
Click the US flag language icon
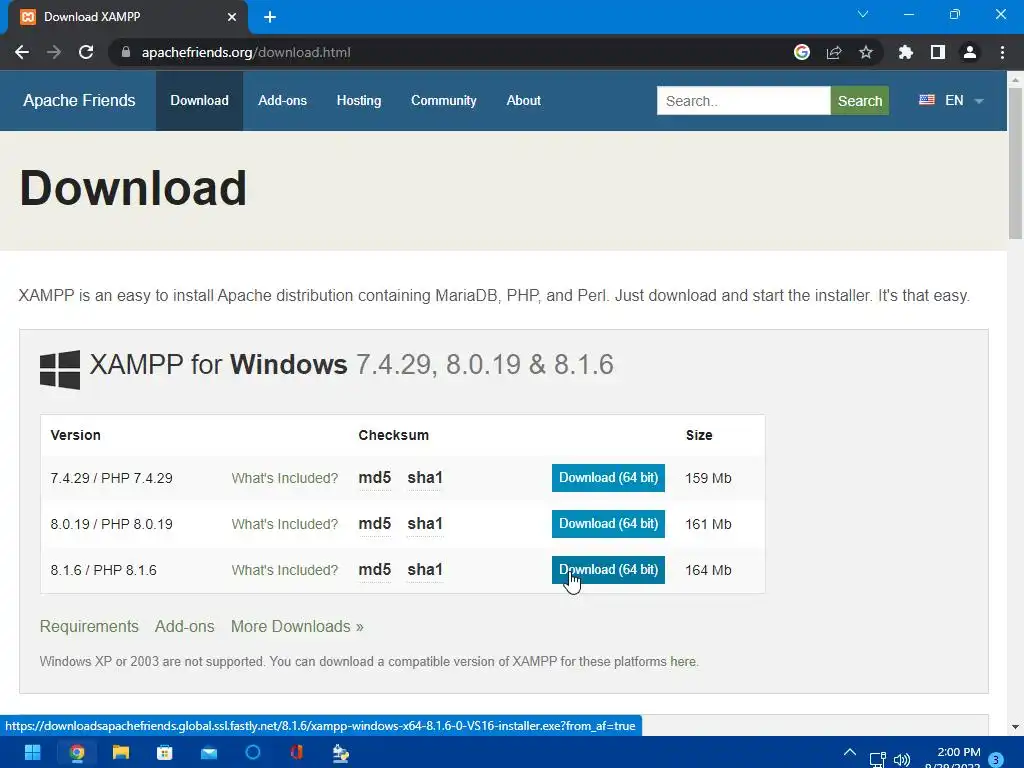pos(927,100)
